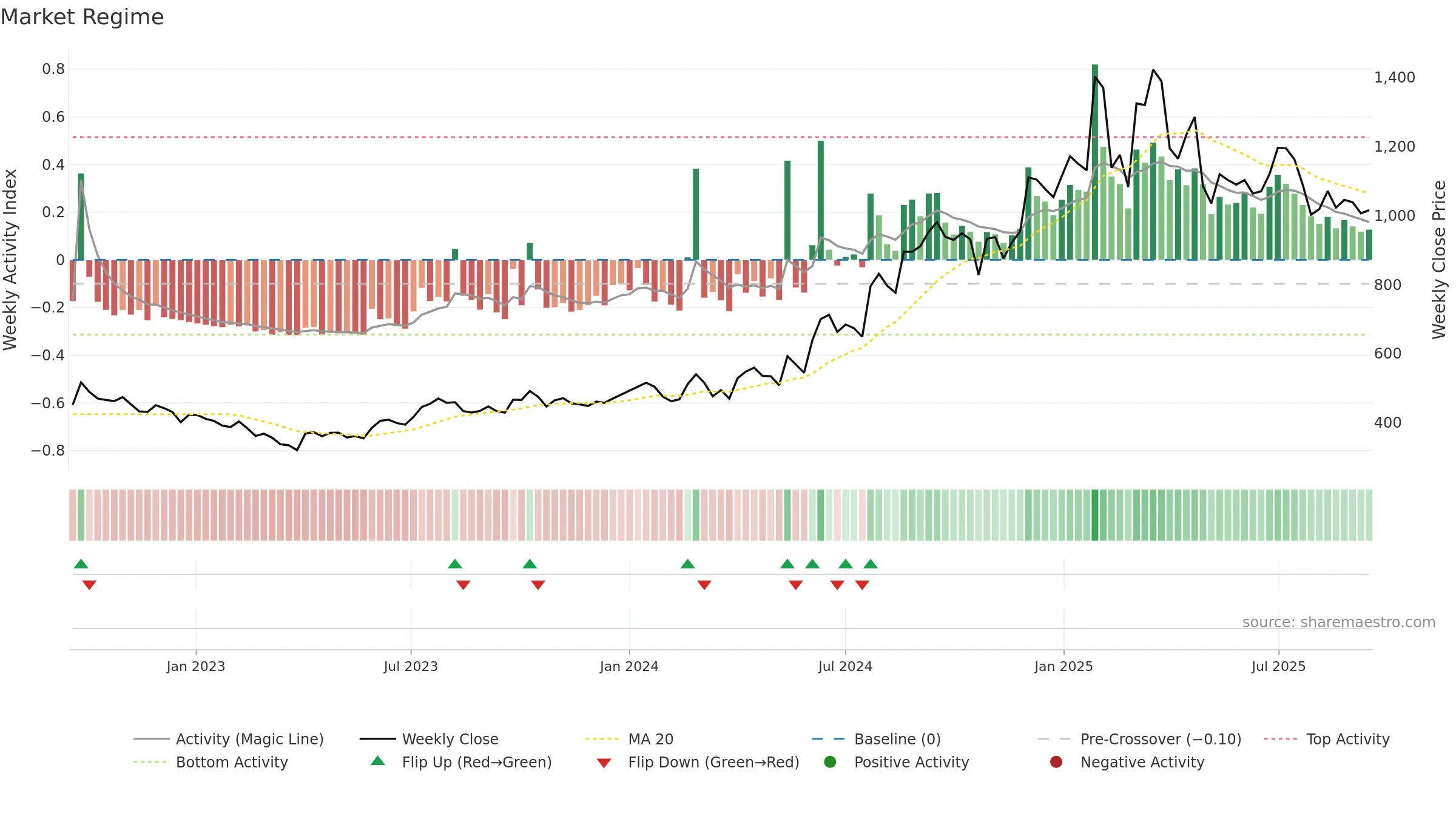Toggle the Activity (Magic Line) legend entry

pyautogui.click(x=229, y=739)
